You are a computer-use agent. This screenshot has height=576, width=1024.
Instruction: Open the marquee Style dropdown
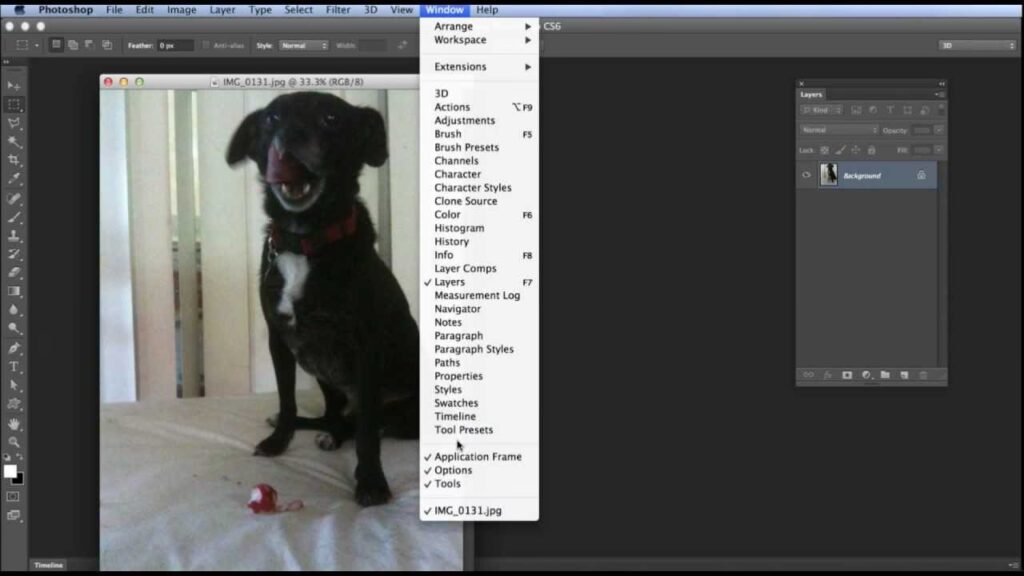[303, 45]
